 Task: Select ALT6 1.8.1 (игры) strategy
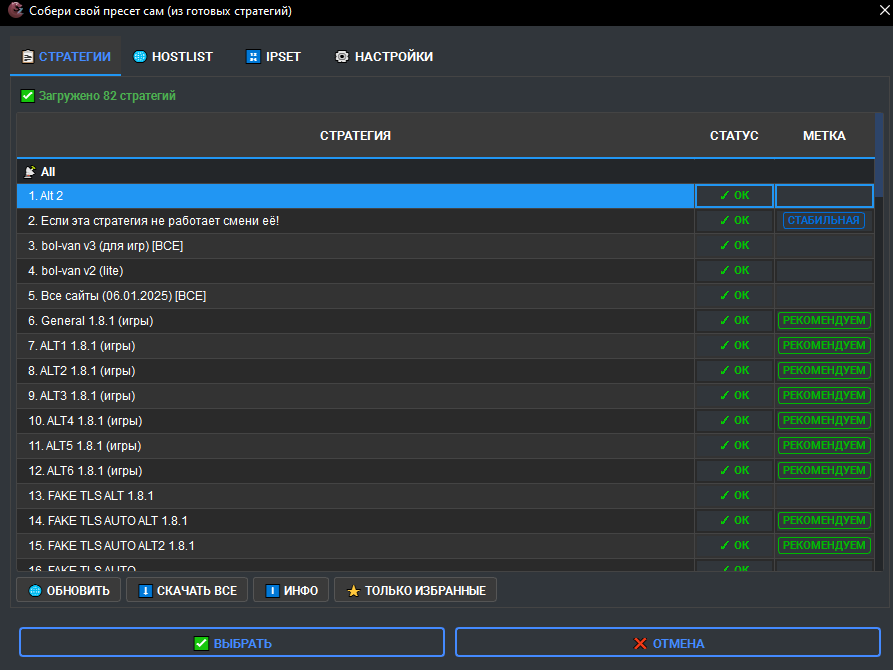355,471
